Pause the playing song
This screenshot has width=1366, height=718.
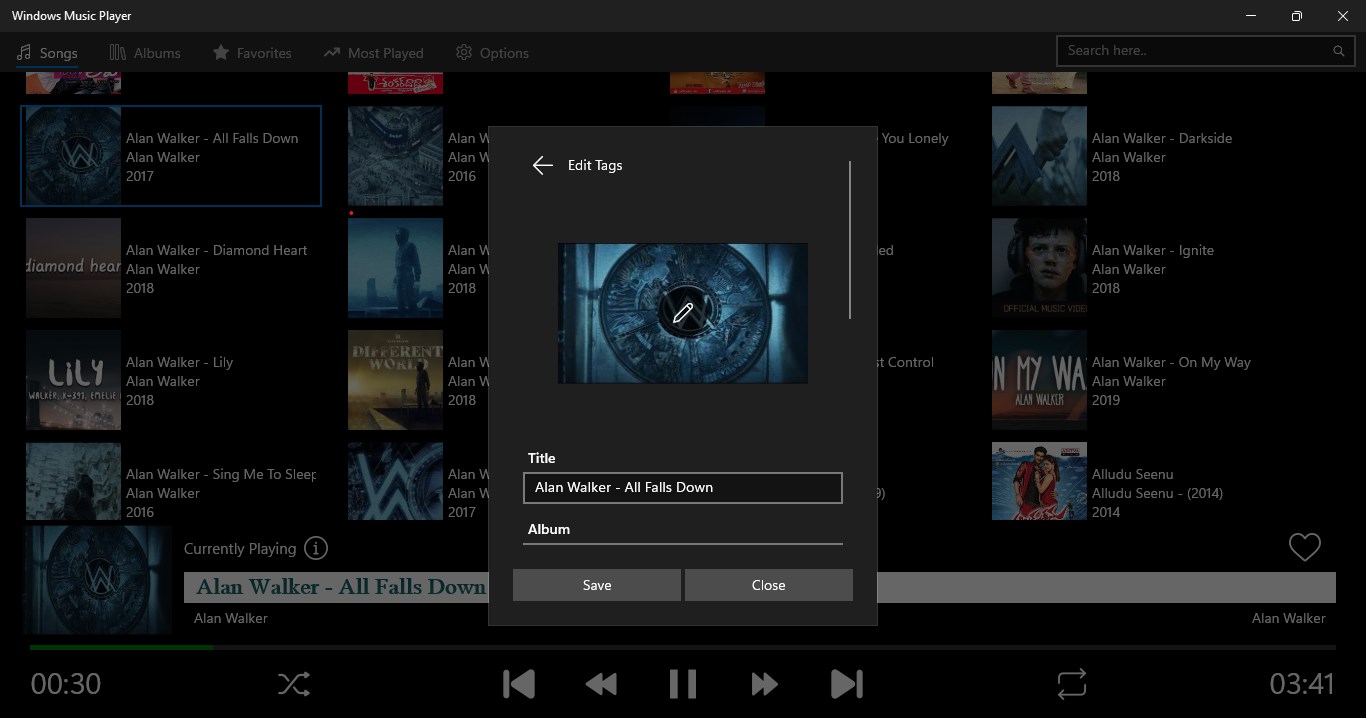pyautogui.click(x=683, y=684)
